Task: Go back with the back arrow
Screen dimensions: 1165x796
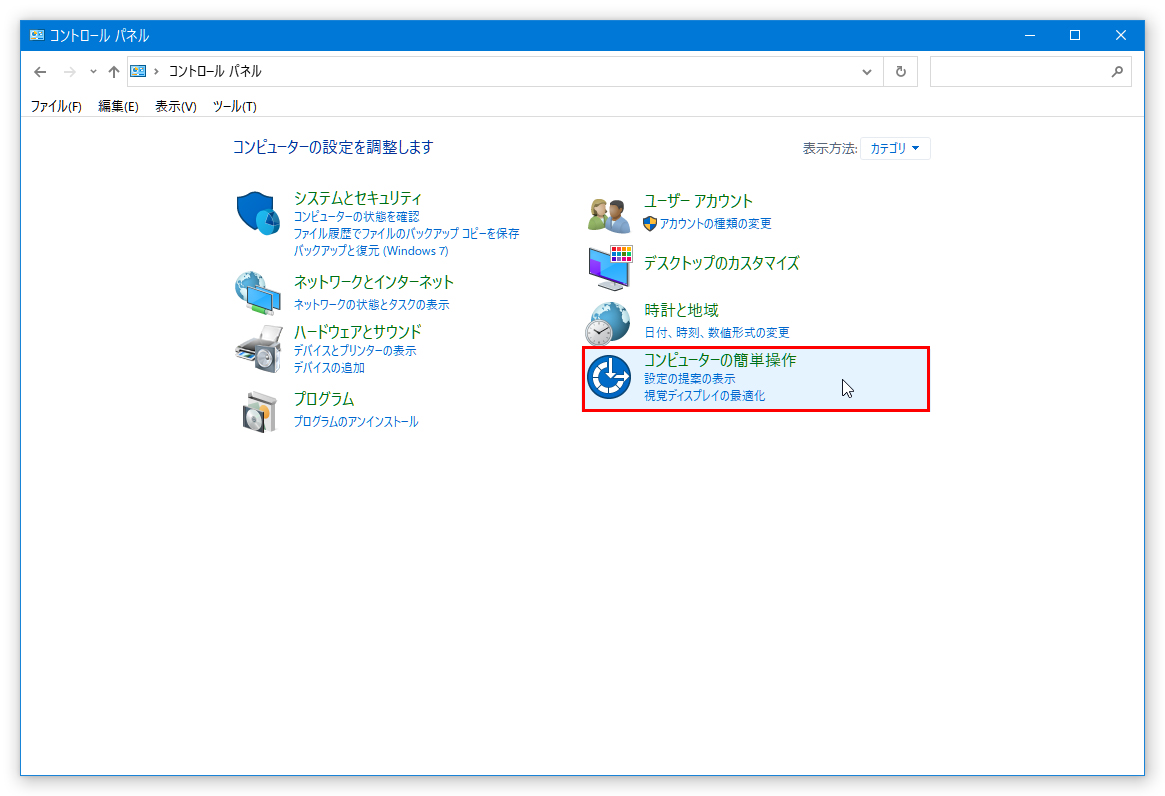Action: [x=40, y=72]
